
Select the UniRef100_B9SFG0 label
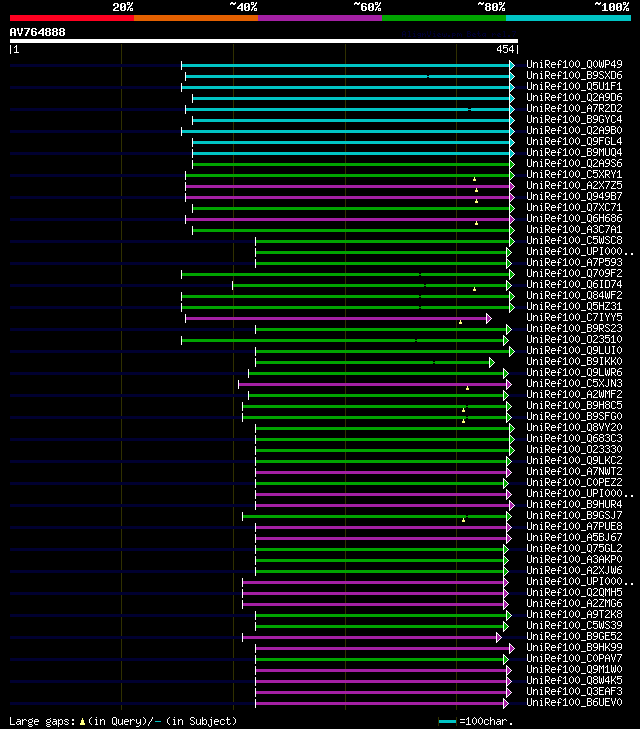pyautogui.click(x=574, y=417)
